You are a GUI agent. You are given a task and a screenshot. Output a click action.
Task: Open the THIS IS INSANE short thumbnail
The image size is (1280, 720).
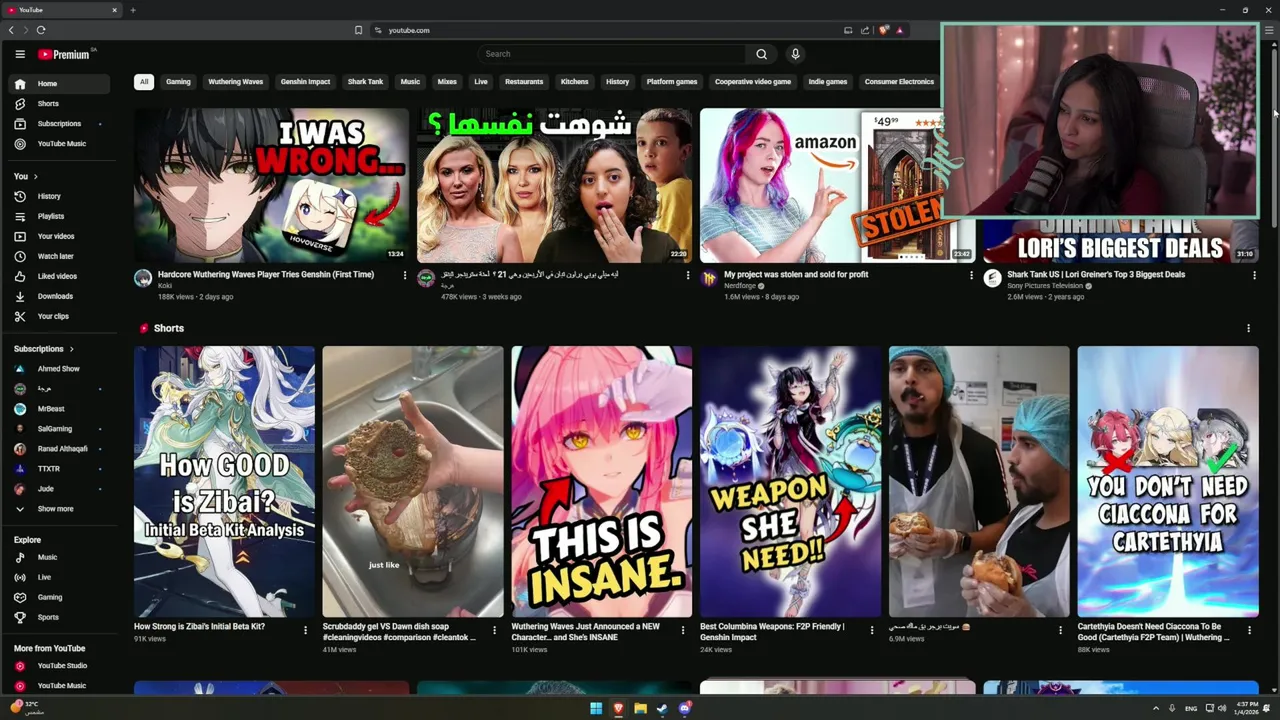[601, 482]
